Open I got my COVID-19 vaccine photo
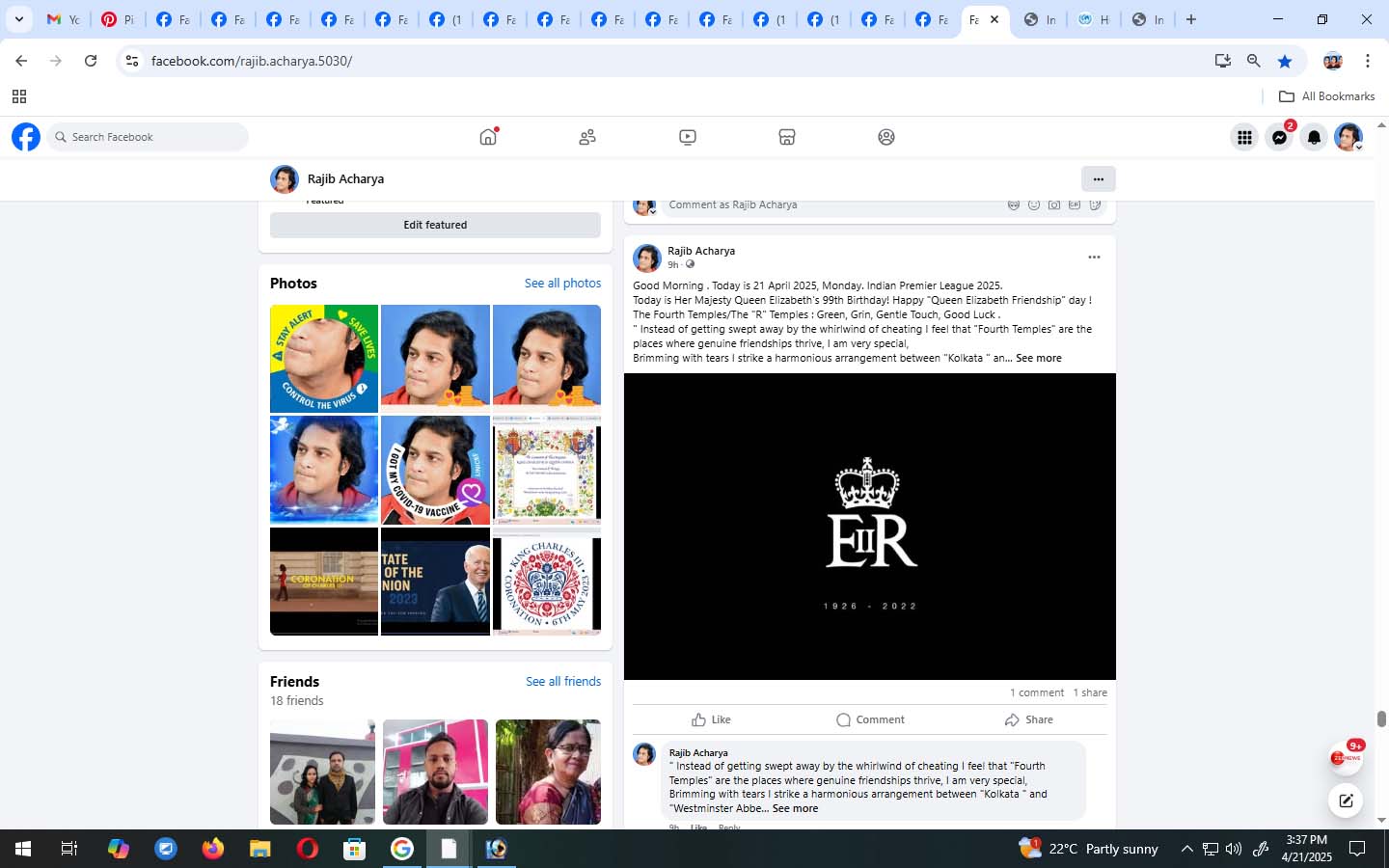The image size is (1389, 868). tap(435, 470)
